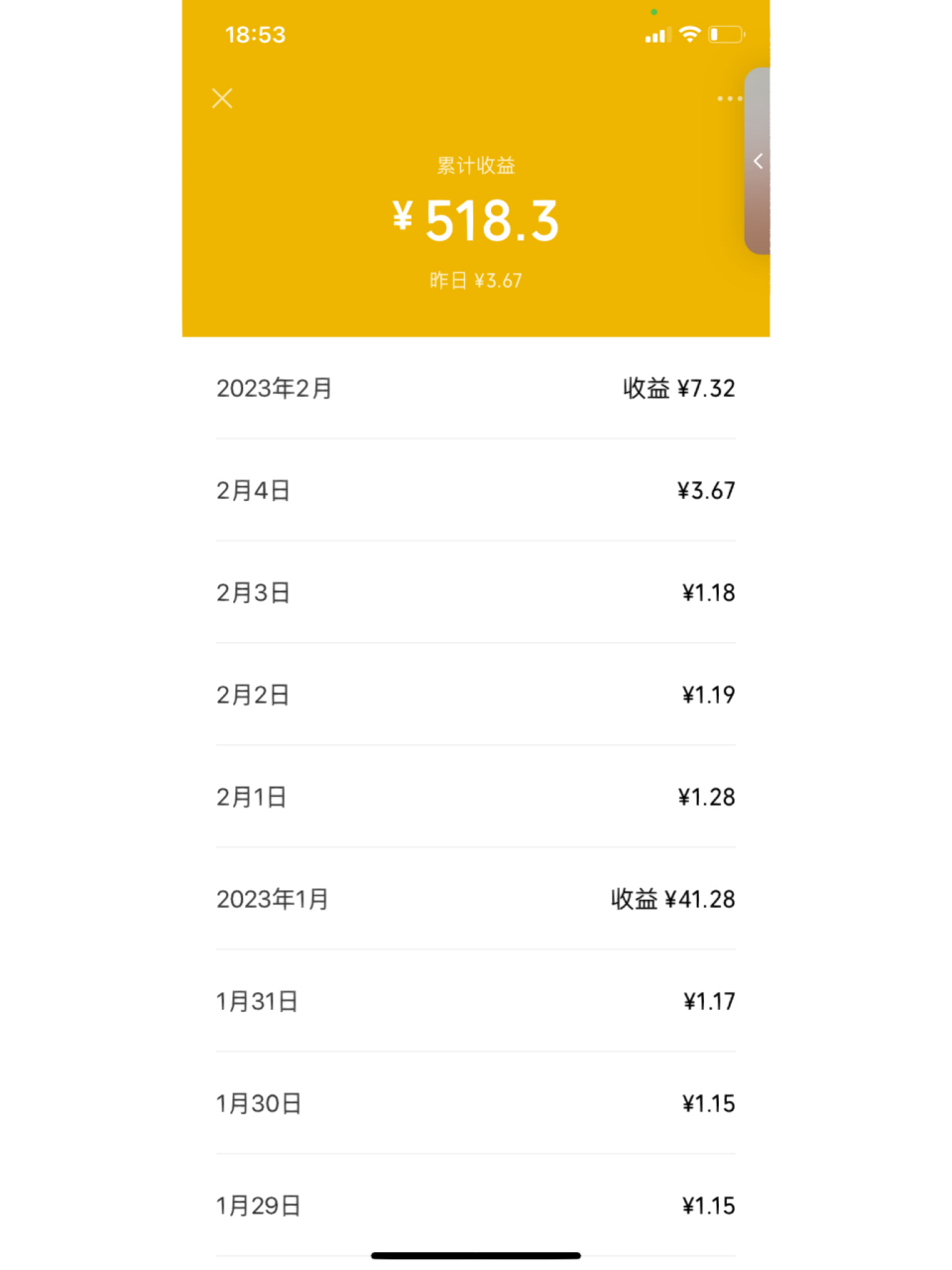Tap the home indicator bar at bottom
952x1270 pixels.
pos(476,1256)
